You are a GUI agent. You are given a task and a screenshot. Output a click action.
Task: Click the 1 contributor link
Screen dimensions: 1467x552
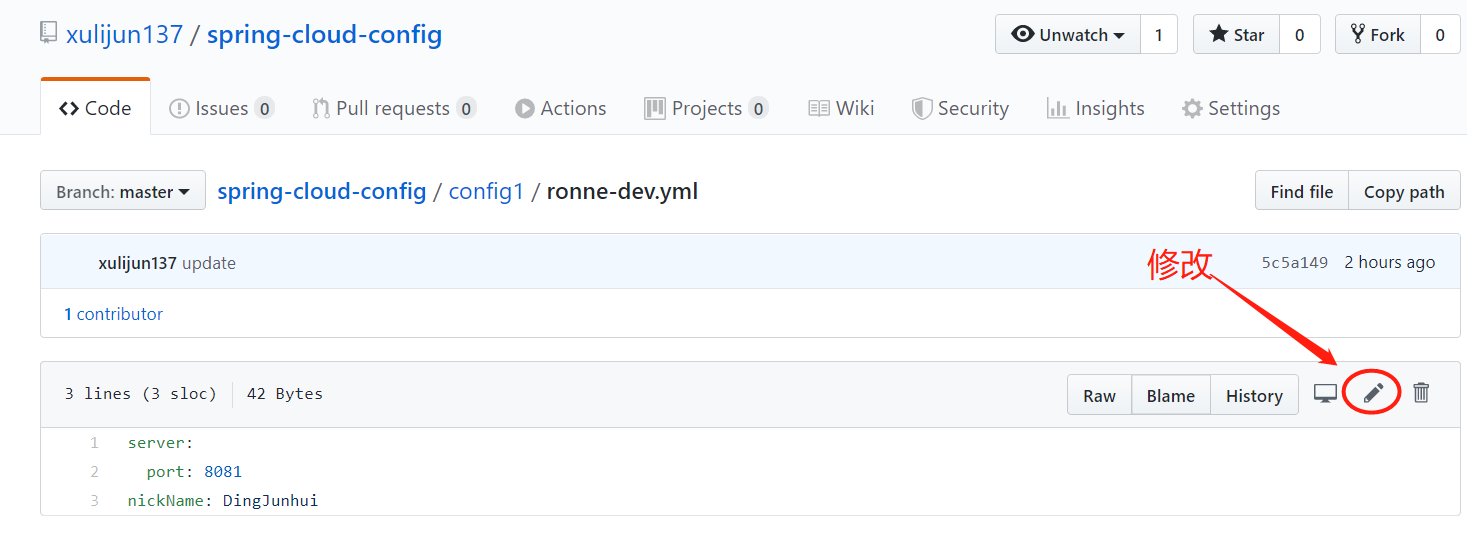click(114, 314)
